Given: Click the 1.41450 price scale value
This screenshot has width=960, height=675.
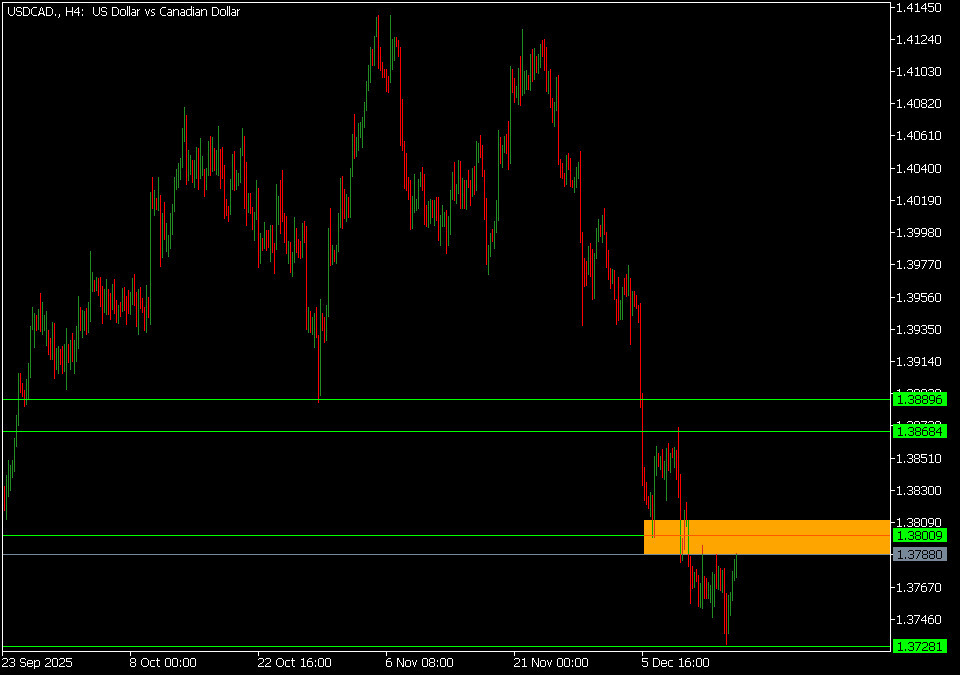Looking at the screenshot, I should (919, 8).
